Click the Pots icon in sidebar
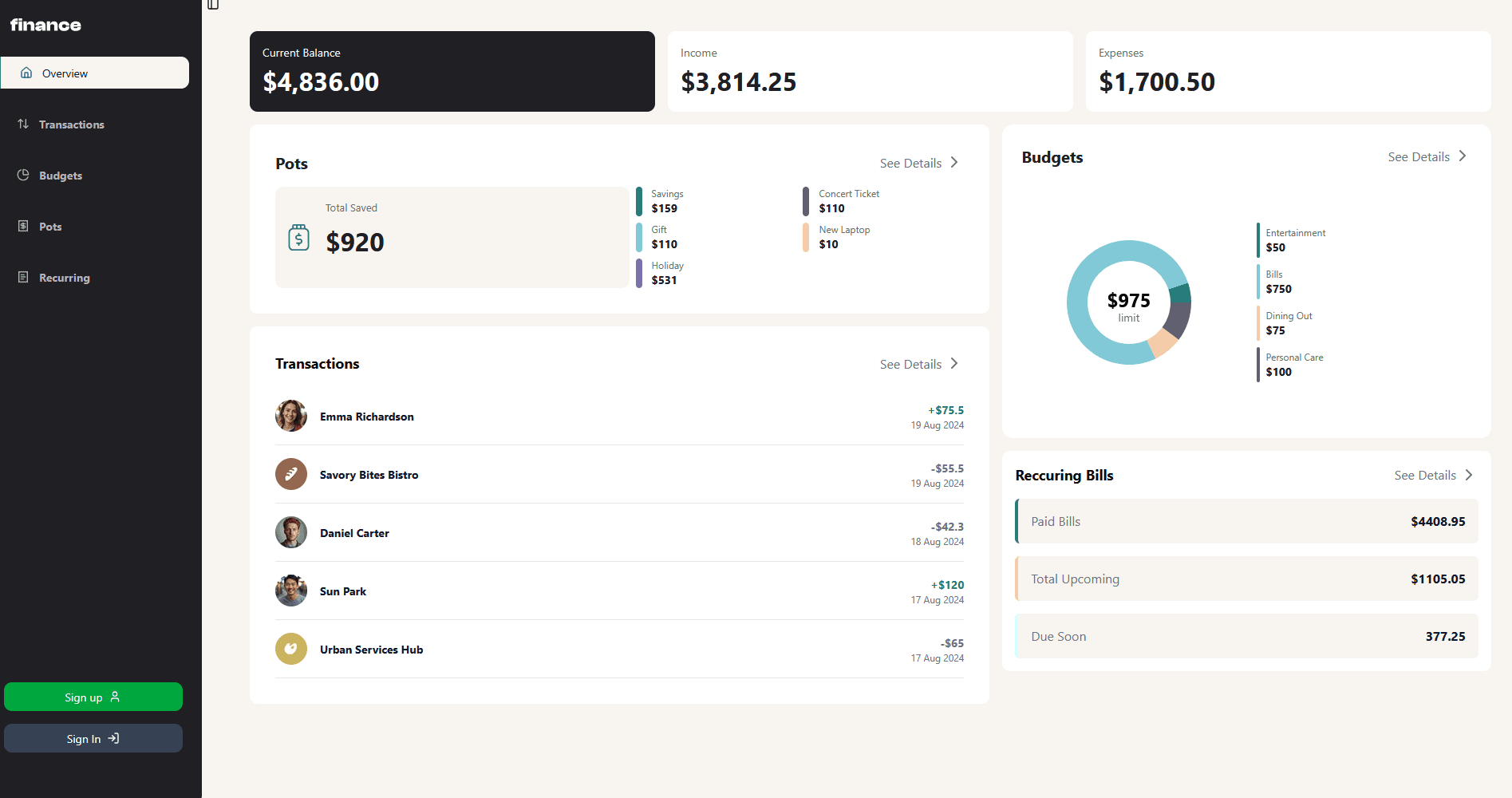This screenshot has width=1512, height=798. click(23, 226)
